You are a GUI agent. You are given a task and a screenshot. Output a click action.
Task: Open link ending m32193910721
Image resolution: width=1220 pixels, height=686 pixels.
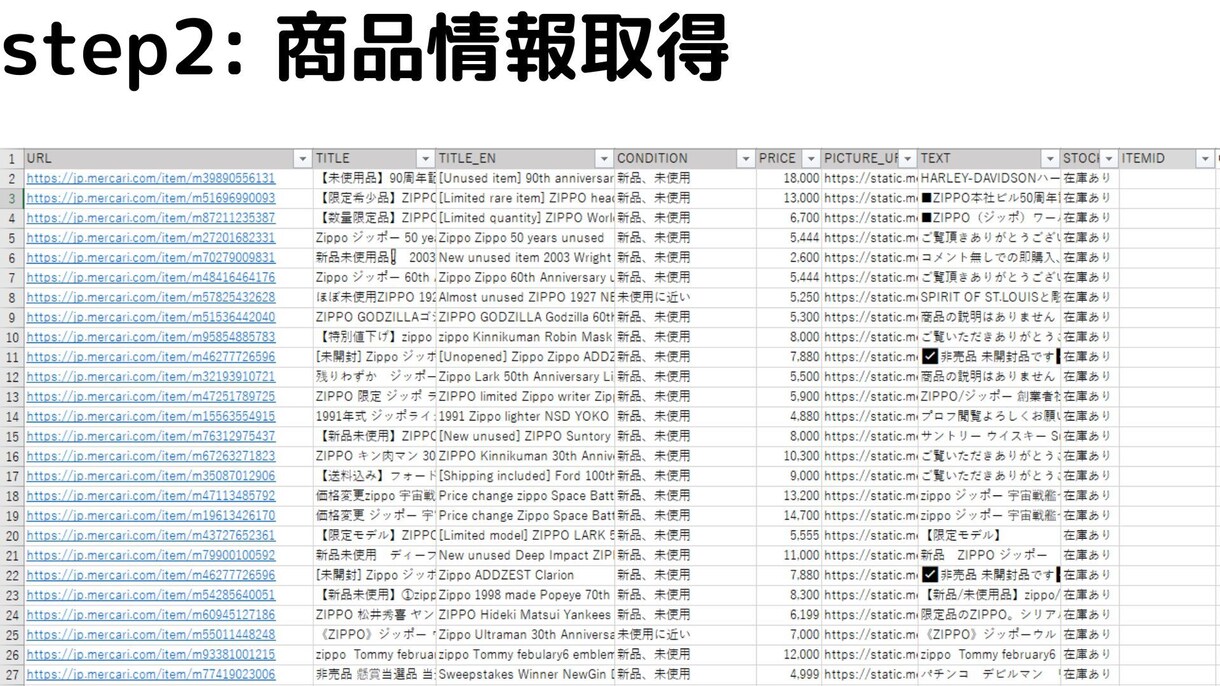tap(151, 377)
